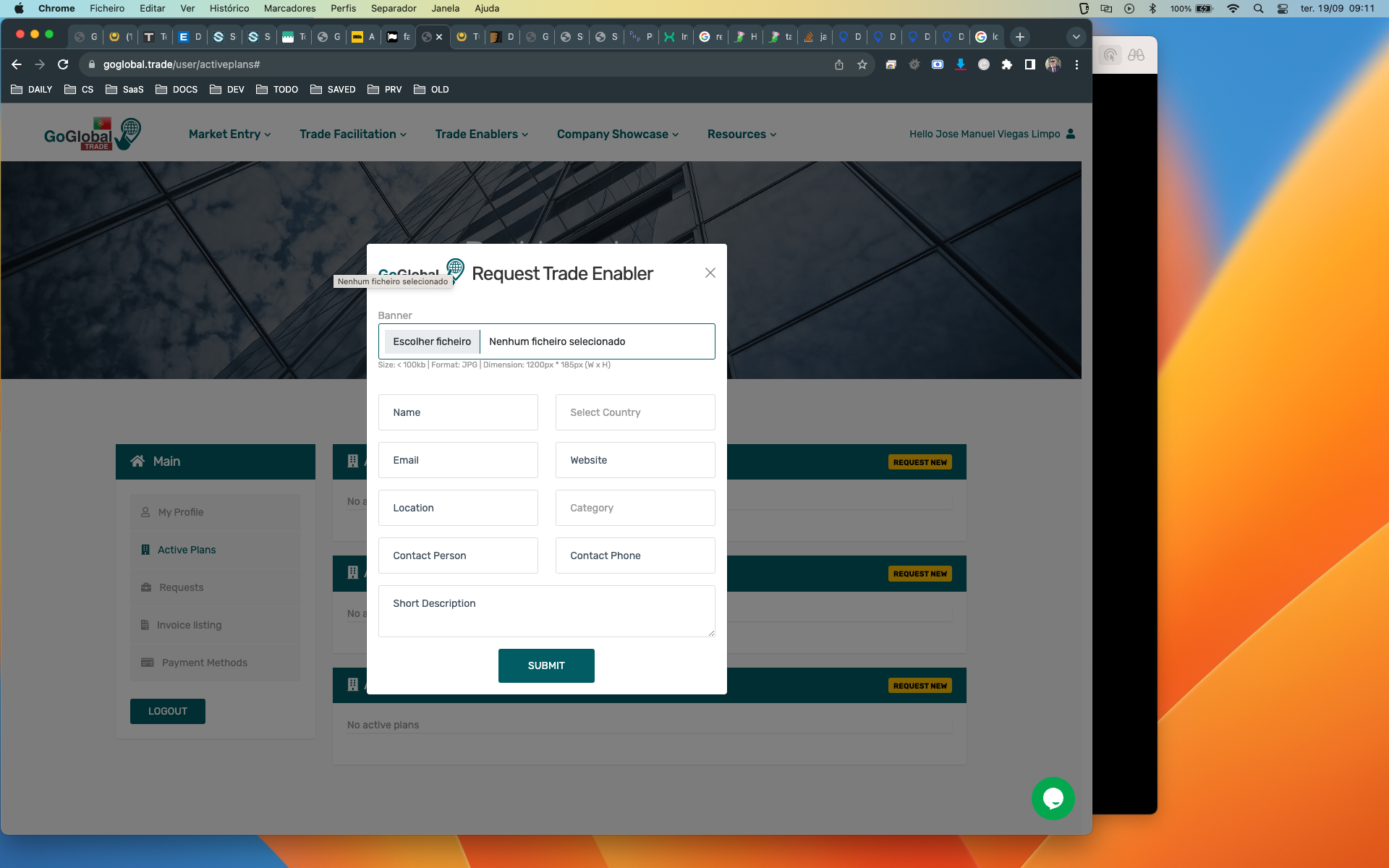Expand the Select Country dropdown

(x=634, y=412)
